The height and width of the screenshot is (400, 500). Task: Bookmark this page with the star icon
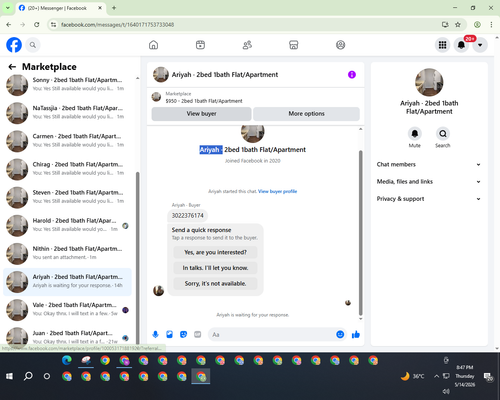(x=458, y=25)
